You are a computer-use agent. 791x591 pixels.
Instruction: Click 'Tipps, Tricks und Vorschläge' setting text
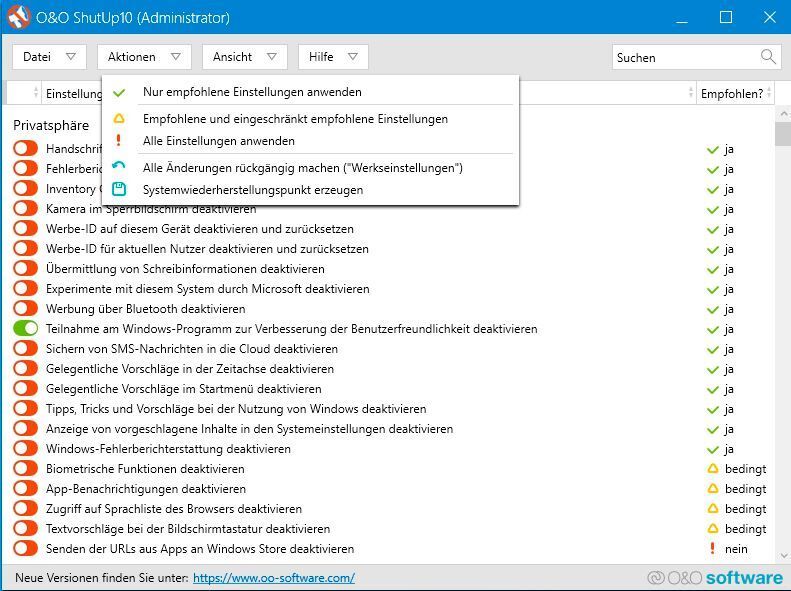tap(236, 408)
